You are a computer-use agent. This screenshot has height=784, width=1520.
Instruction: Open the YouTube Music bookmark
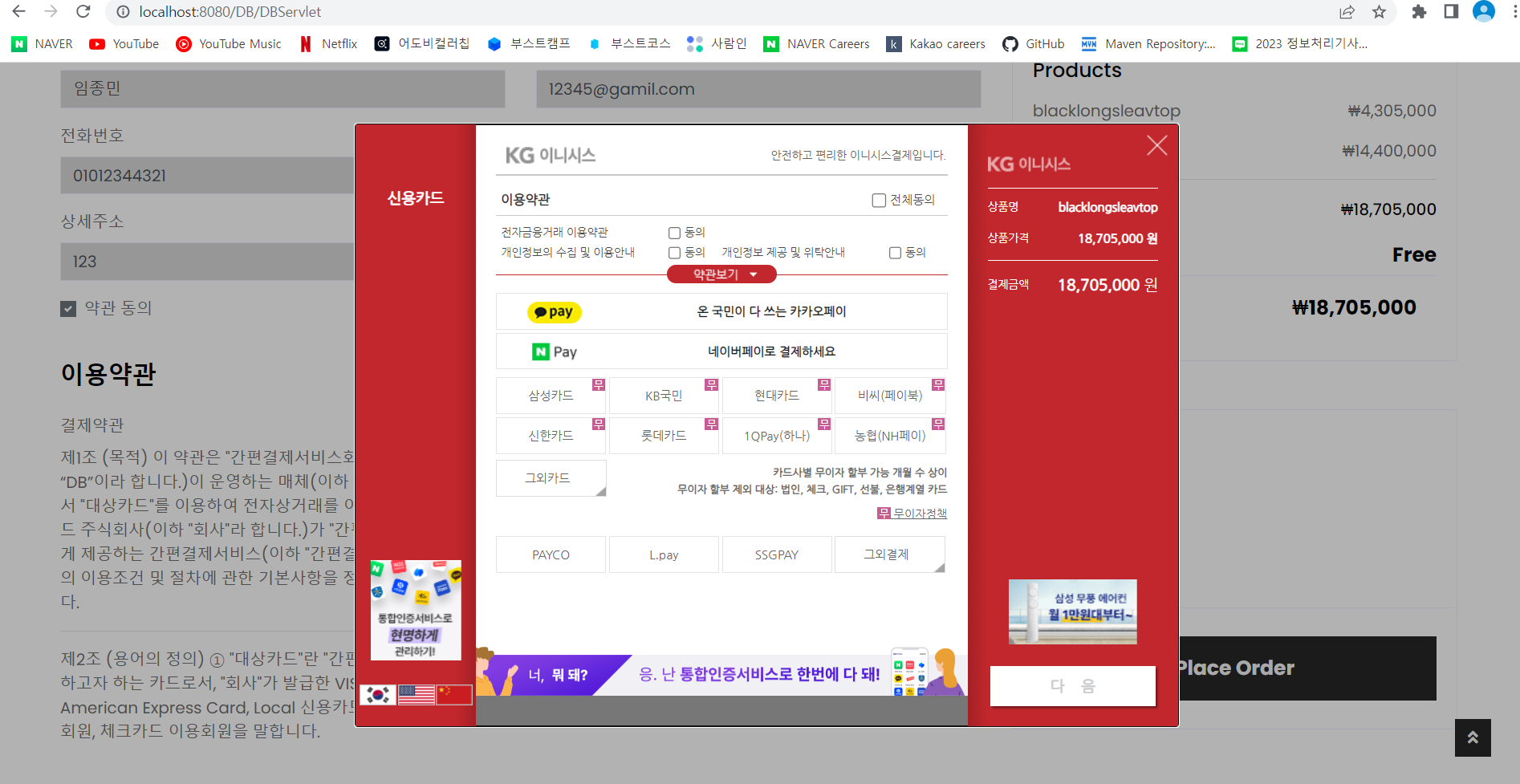tap(230, 44)
